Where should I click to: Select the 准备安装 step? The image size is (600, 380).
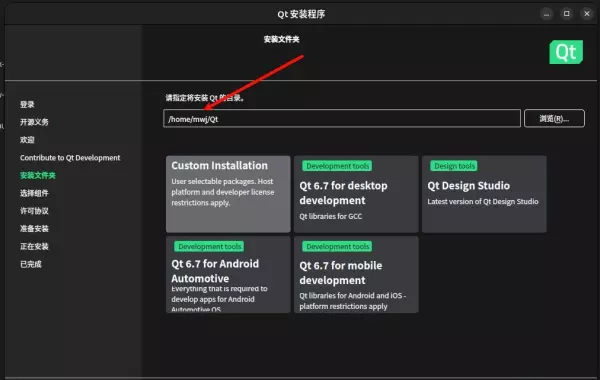click(x=34, y=228)
